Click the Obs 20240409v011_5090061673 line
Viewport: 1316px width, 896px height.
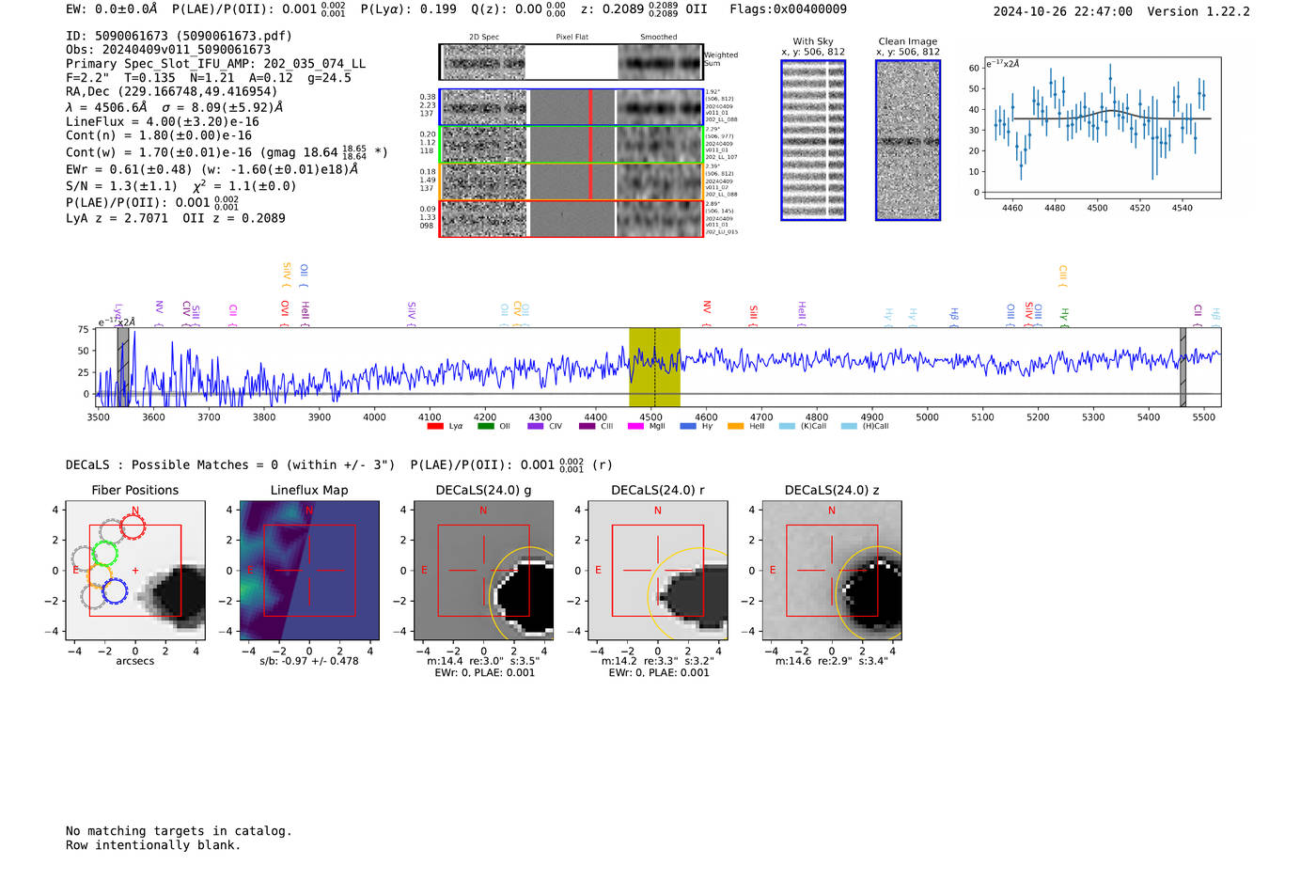click(168, 50)
